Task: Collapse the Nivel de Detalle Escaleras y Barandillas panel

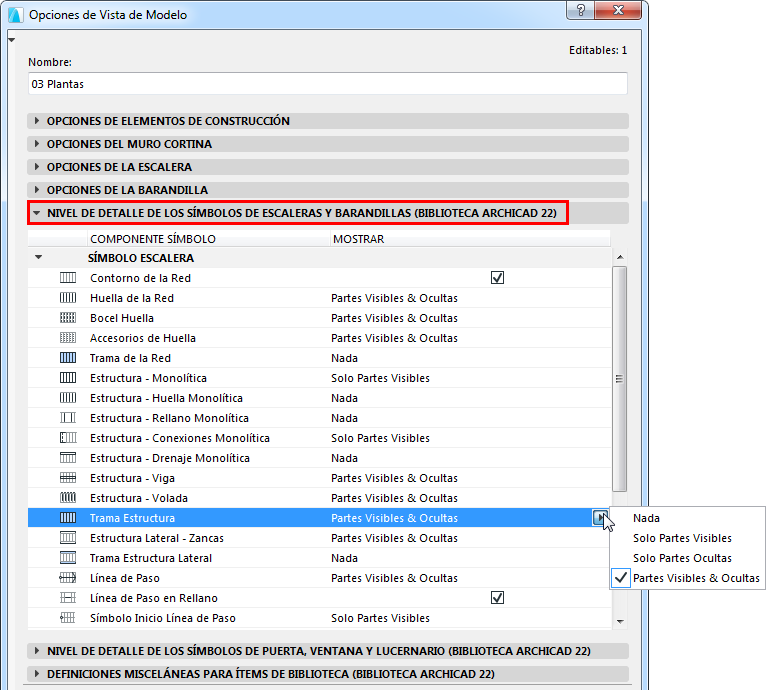Action: 37,213
